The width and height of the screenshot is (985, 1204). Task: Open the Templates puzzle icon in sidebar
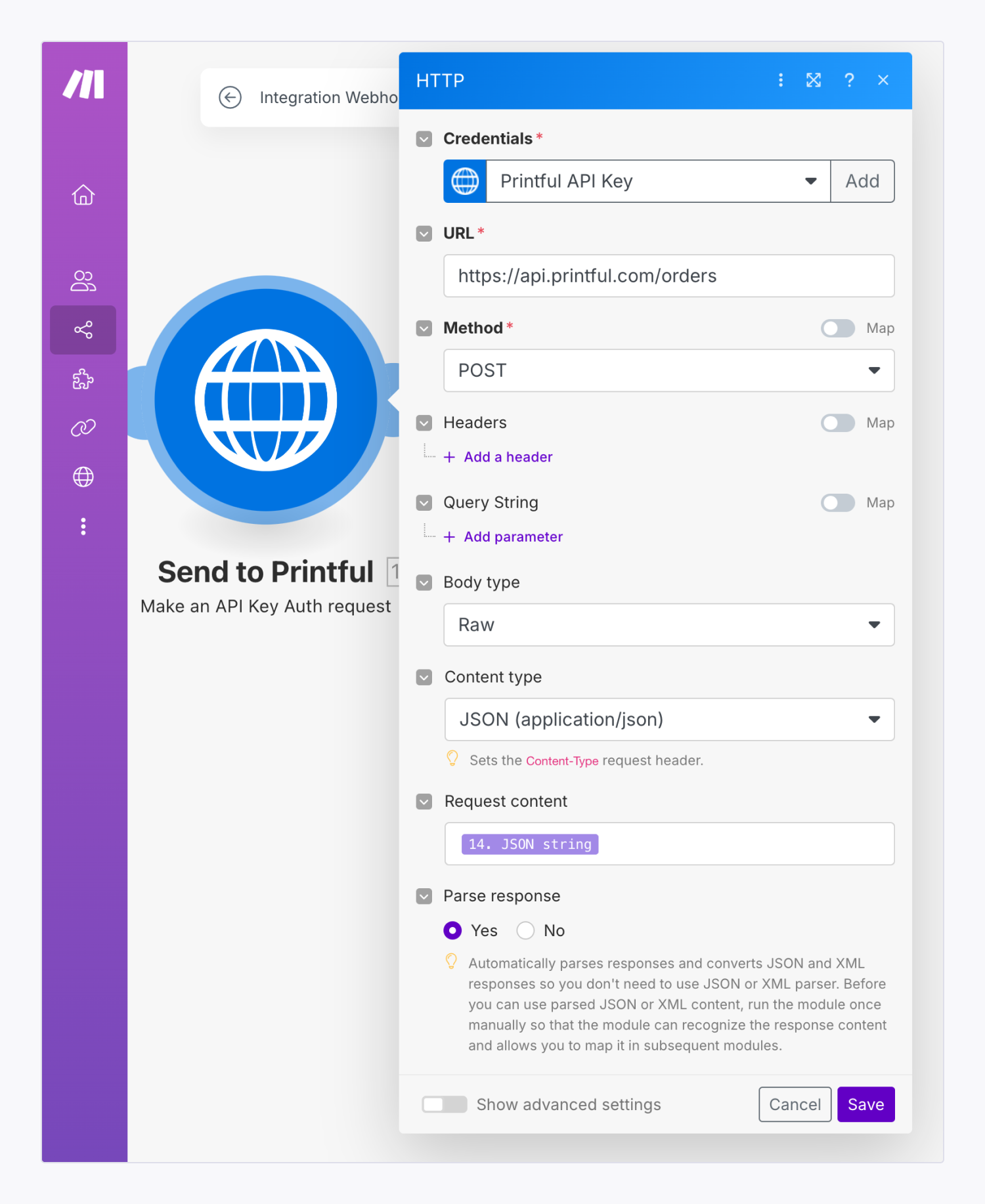coord(83,379)
